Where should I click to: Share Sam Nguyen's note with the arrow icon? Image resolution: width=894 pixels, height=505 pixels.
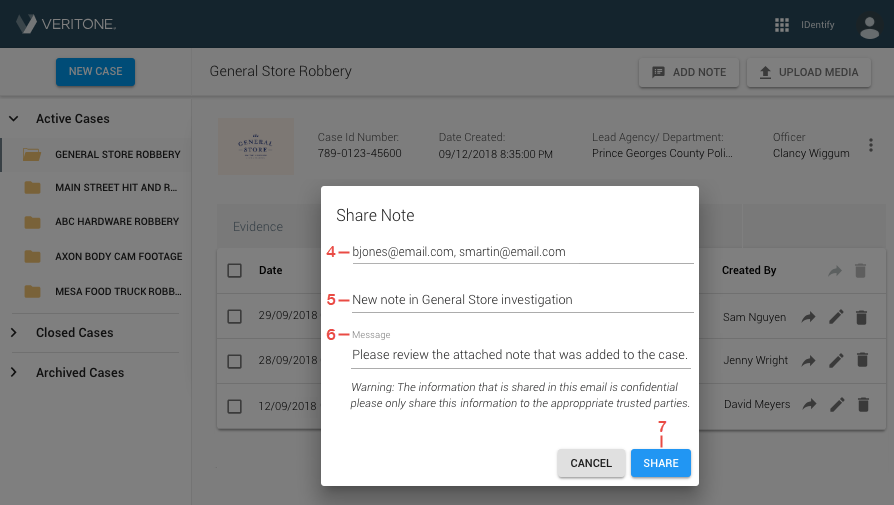click(808, 317)
